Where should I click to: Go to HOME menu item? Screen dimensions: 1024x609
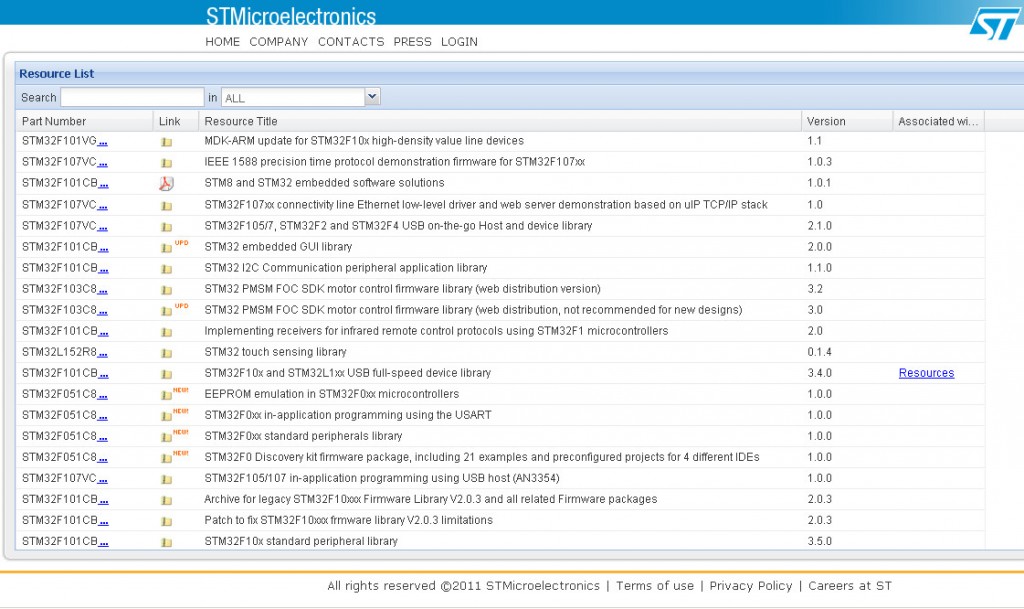point(223,42)
